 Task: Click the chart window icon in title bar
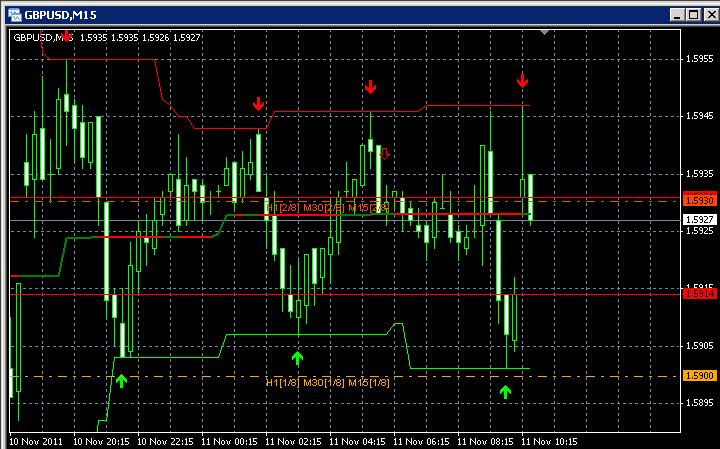coord(15,15)
